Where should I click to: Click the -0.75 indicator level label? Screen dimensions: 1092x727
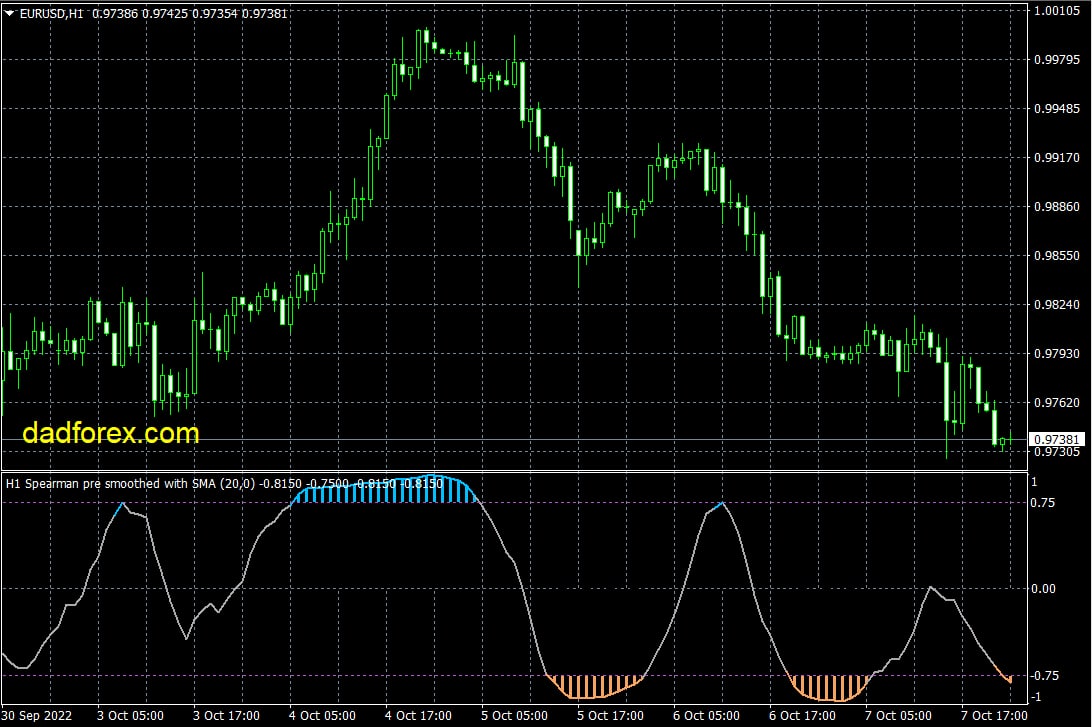click(1045, 675)
